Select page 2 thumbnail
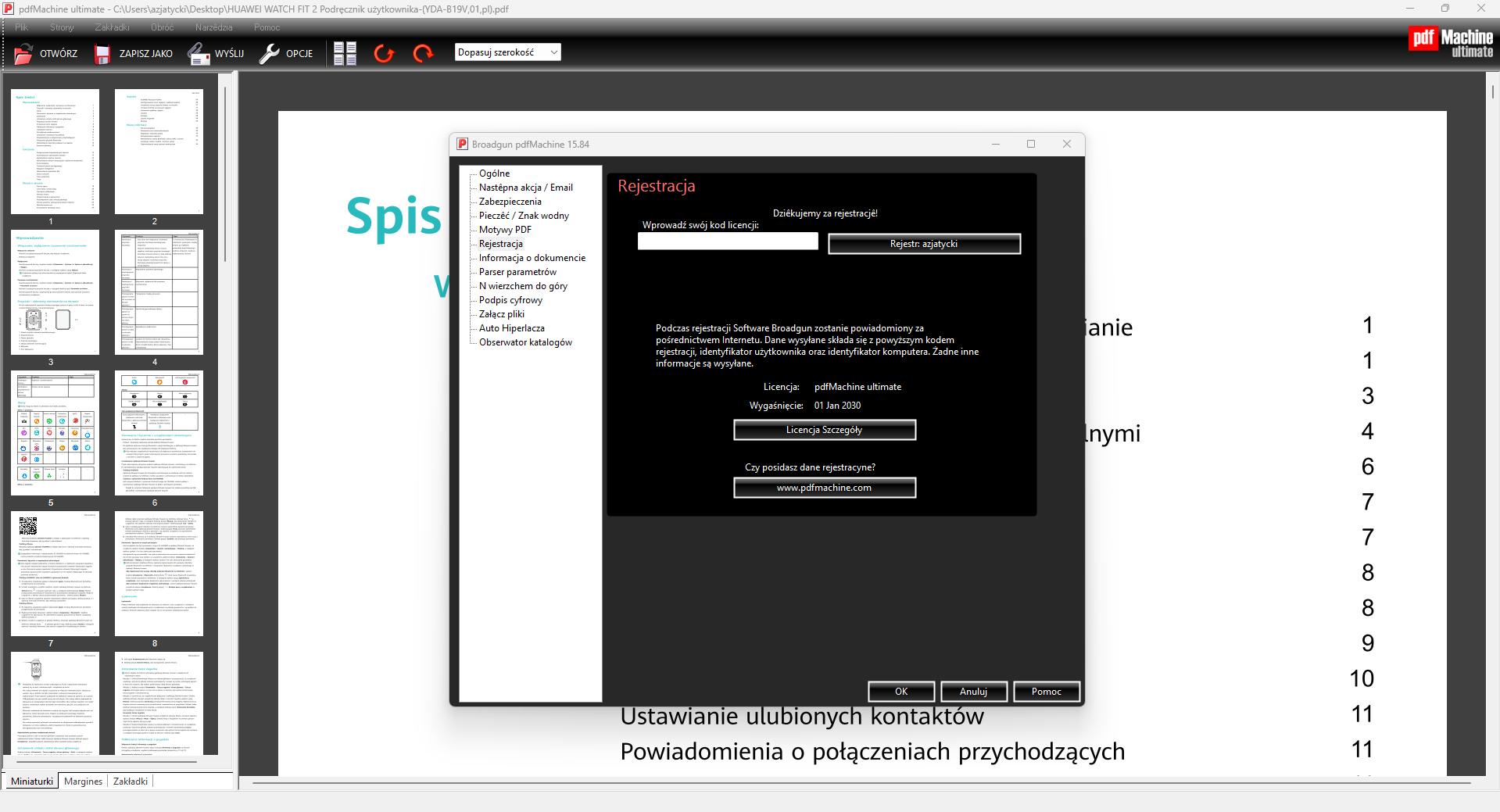Image resolution: width=1500 pixels, height=812 pixels. (159, 151)
